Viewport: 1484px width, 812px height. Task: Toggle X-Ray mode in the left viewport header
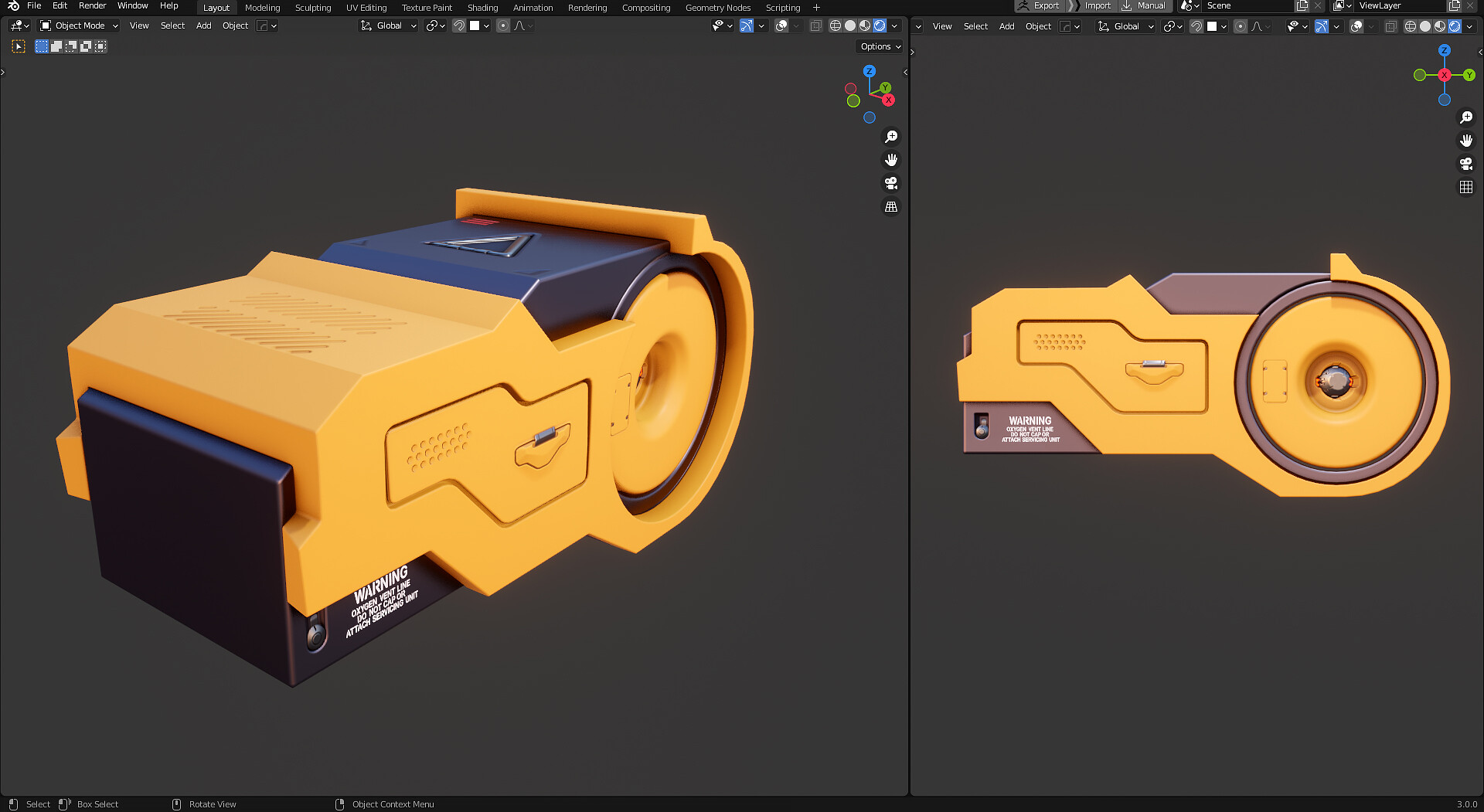tap(815, 25)
